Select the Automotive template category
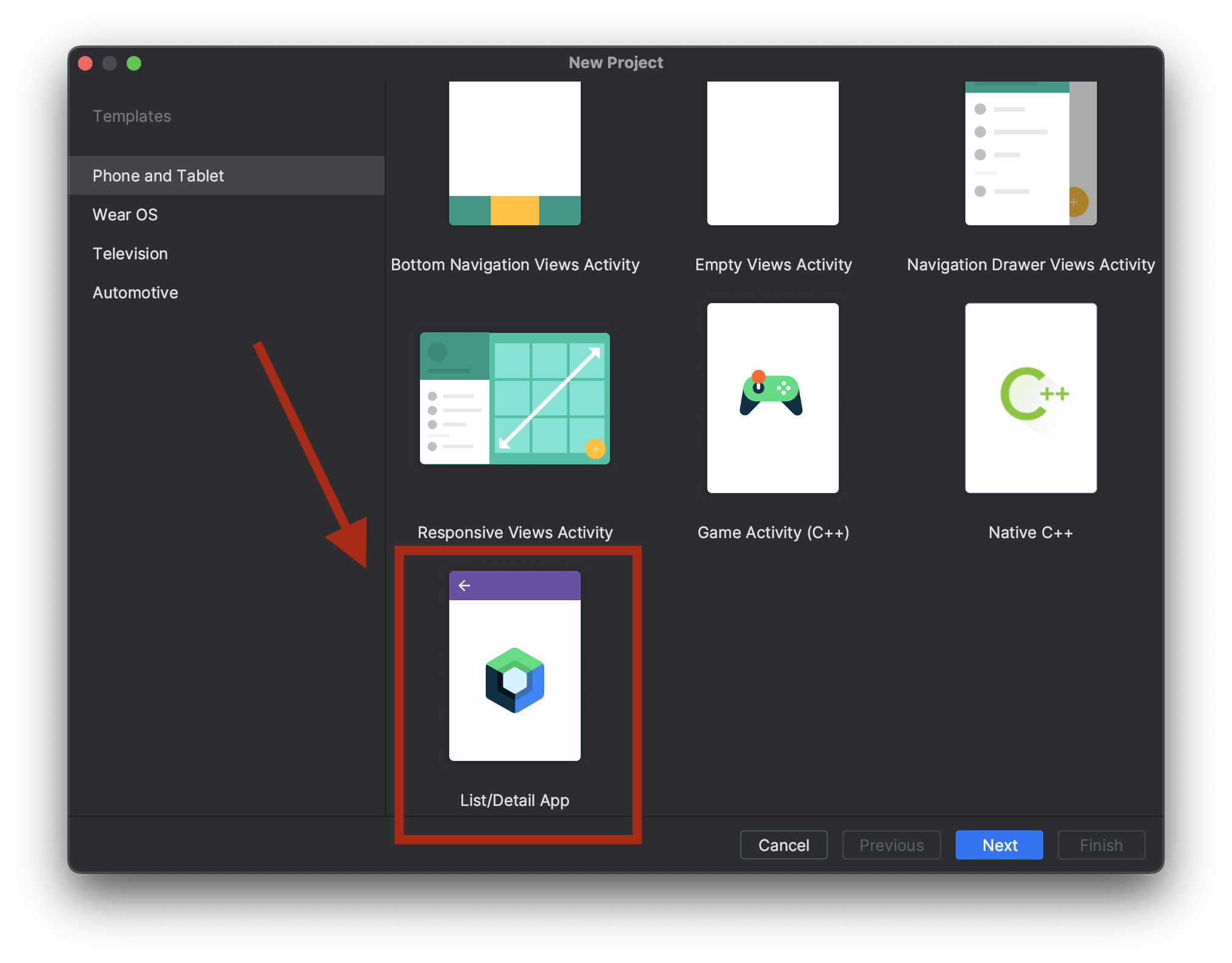1232x963 pixels. pos(135,293)
